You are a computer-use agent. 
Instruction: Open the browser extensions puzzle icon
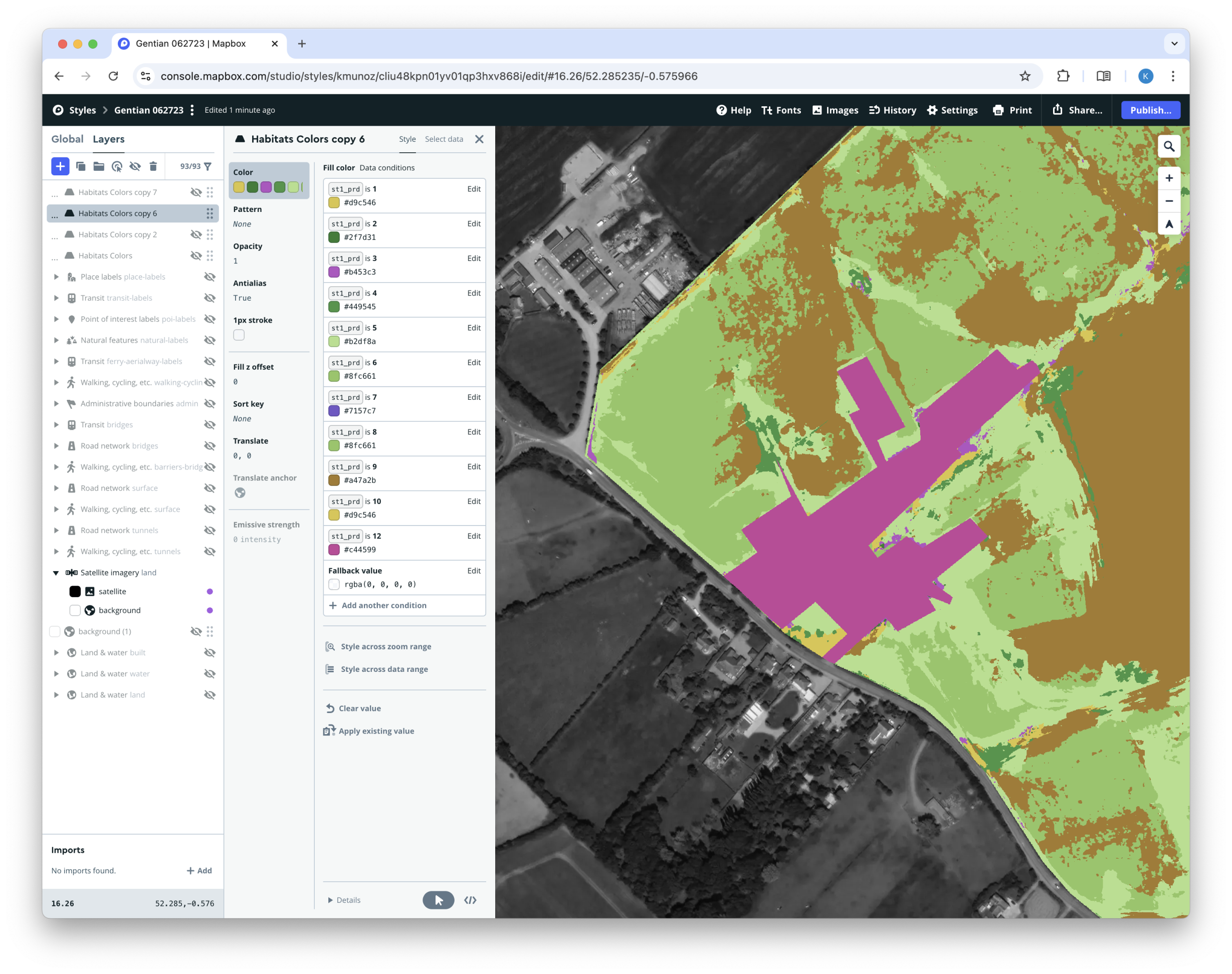pos(1063,76)
